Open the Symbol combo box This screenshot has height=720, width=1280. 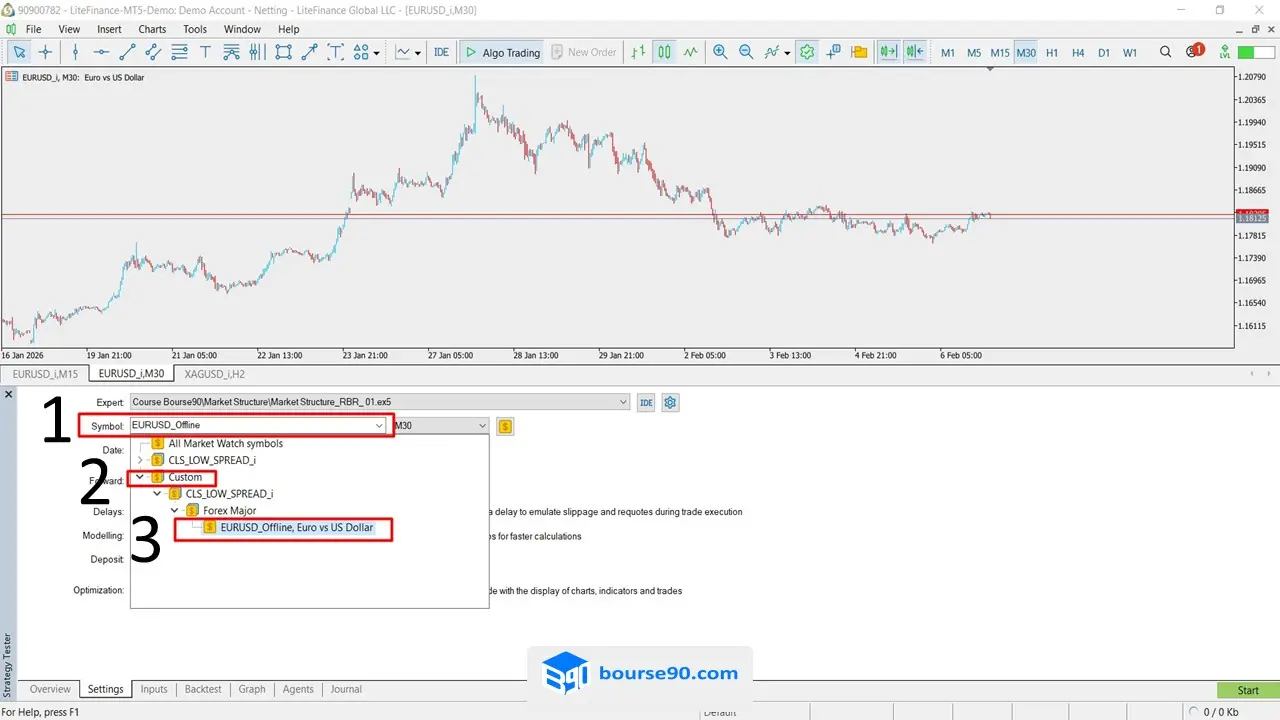click(x=258, y=425)
